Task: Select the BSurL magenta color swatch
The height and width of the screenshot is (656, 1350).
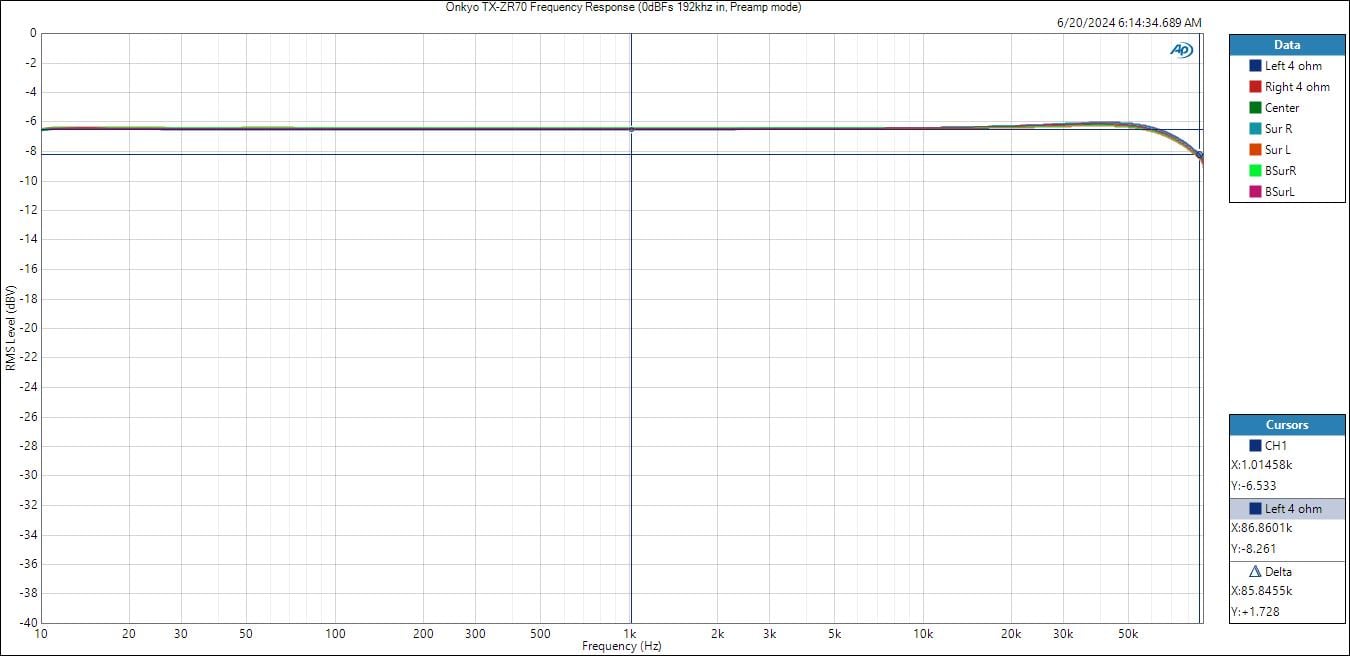Action: click(x=1255, y=192)
